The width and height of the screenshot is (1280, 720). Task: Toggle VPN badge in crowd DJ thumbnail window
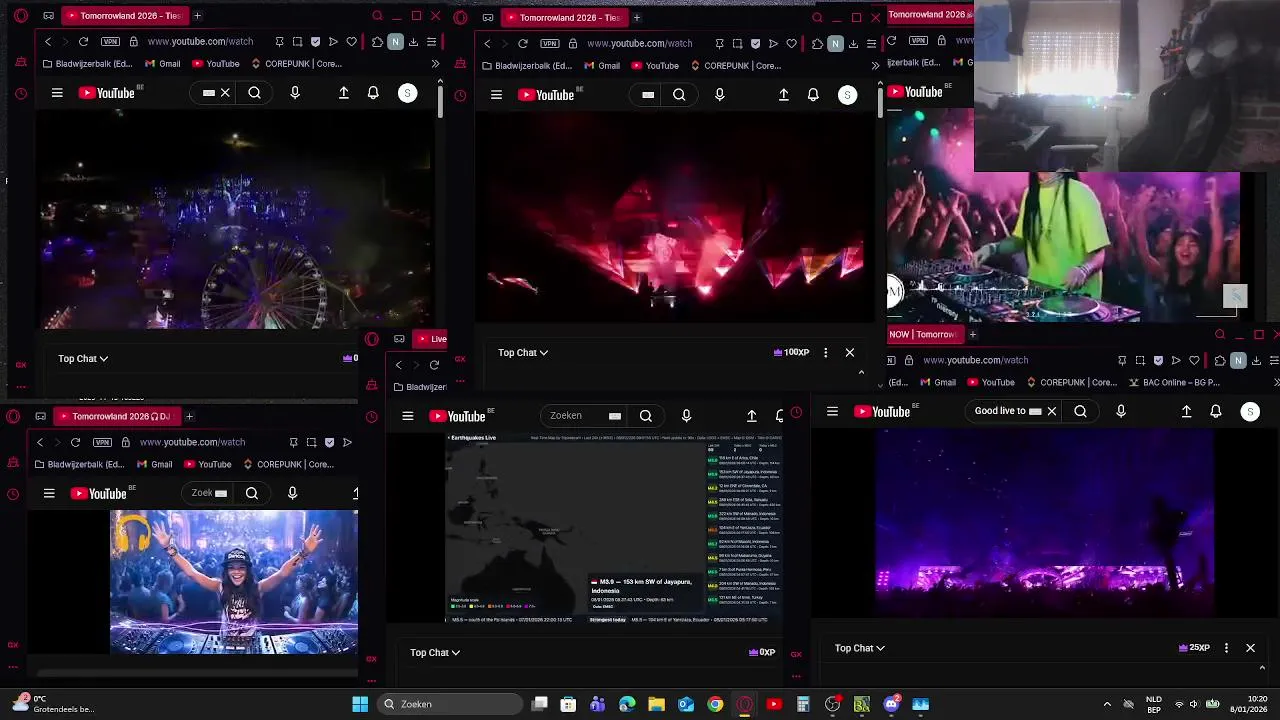[102, 442]
